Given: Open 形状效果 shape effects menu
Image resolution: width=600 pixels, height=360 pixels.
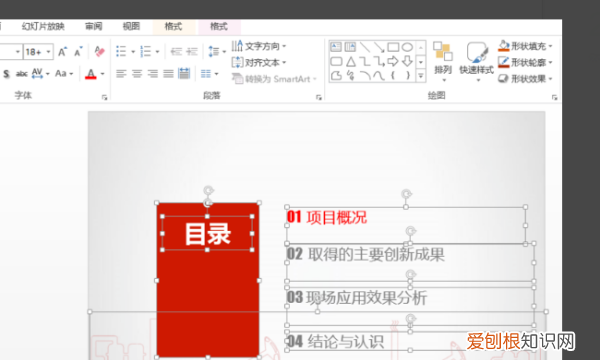Looking at the screenshot, I should point(525,79).
